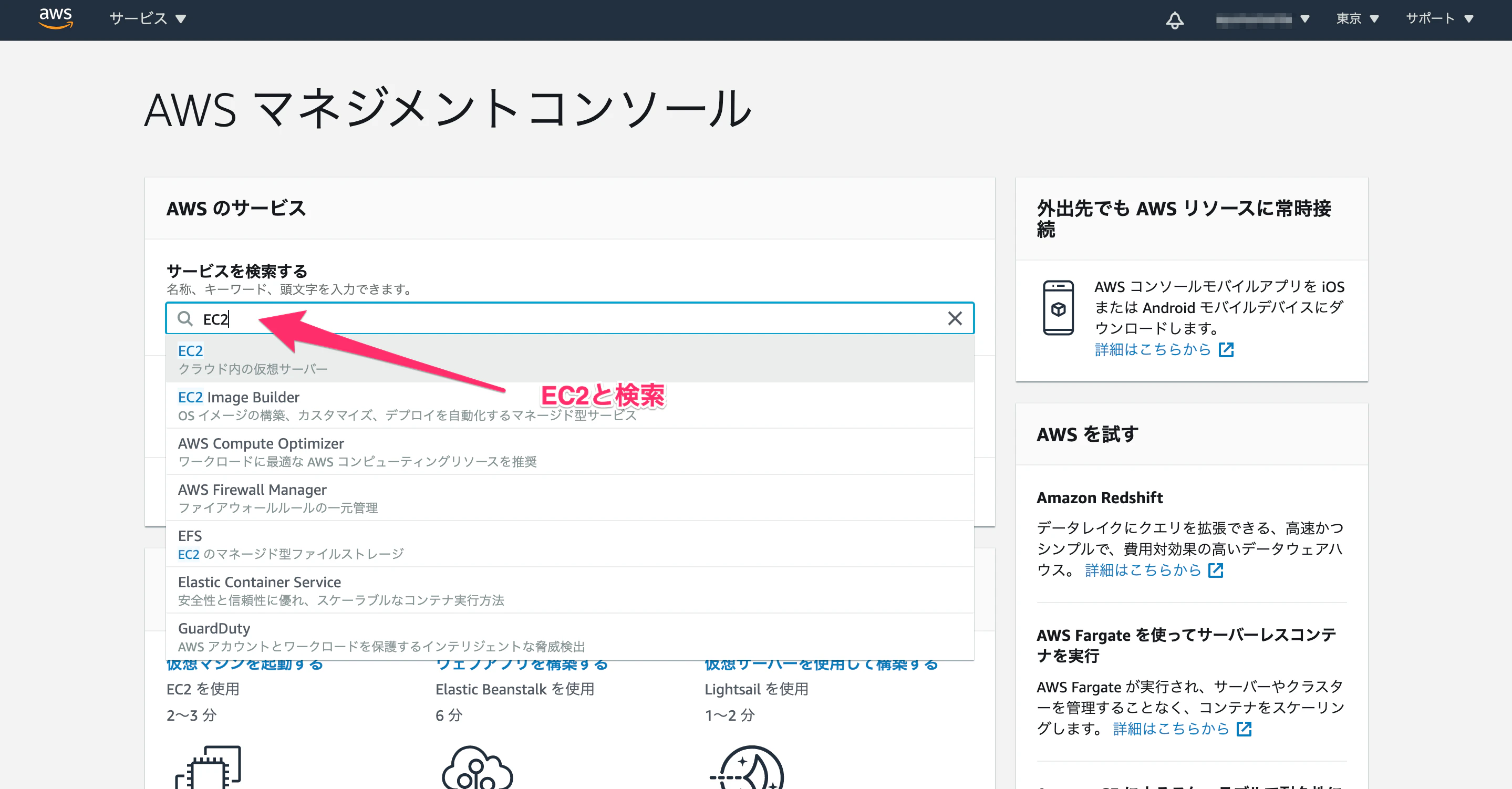Click external link icon in mobile app card

click(x=1226, y=350)
